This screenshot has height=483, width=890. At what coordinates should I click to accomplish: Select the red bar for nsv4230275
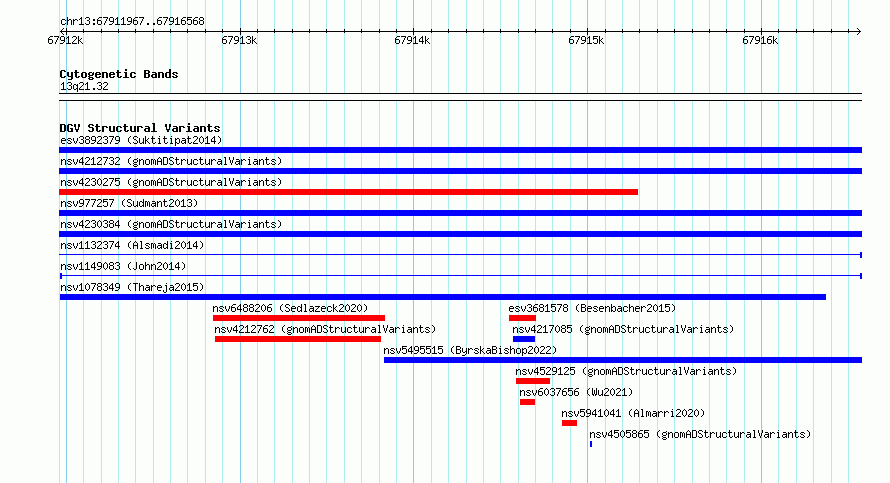pyautogui.click(x=349, y=192)
